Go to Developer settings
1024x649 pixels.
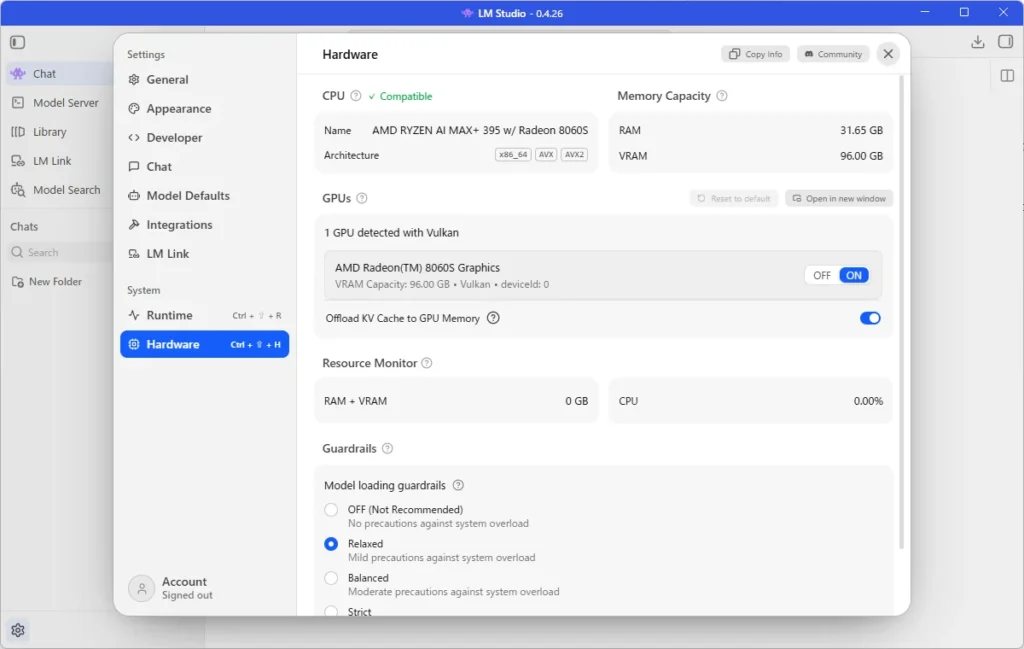(204, 138)
